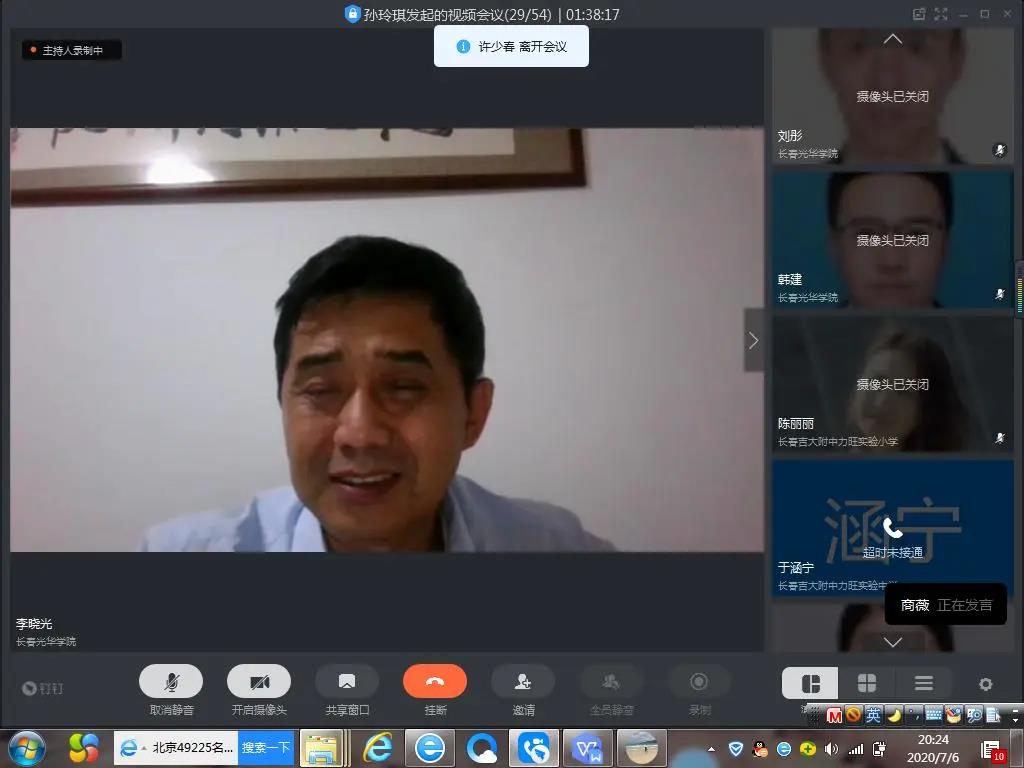The image size is (1024, 768).
Task: Click the 全员静音 mute all icon
Action: 611,682
